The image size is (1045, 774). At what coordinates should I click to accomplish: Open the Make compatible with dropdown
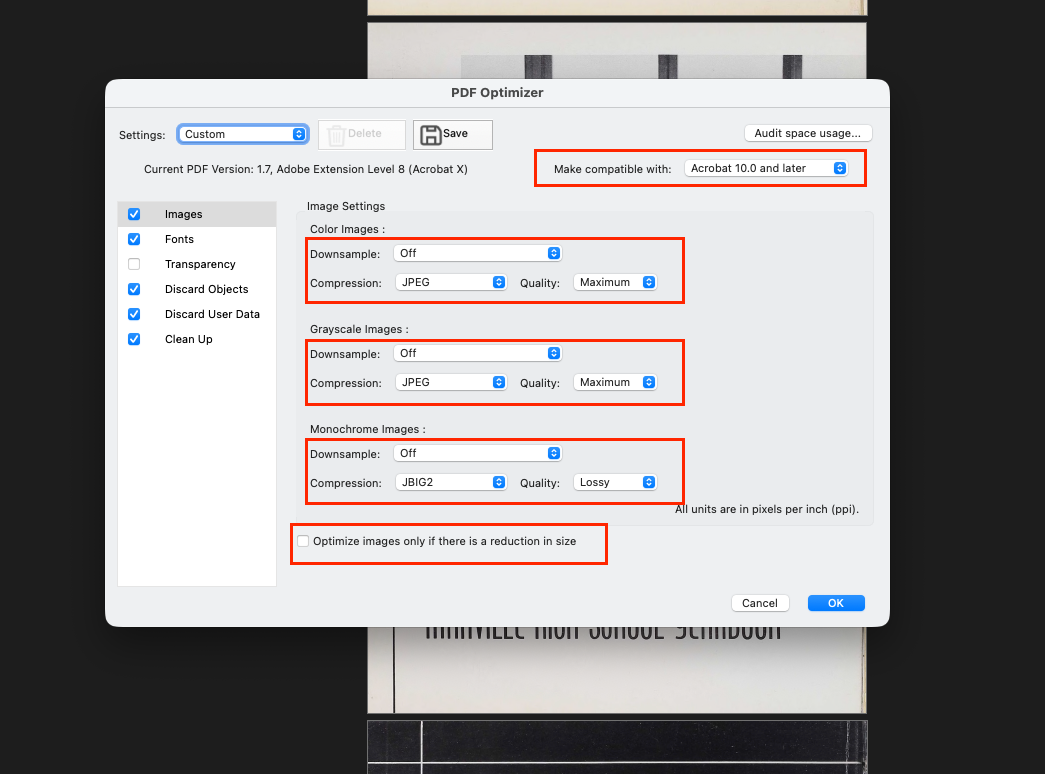pos(766,169)
